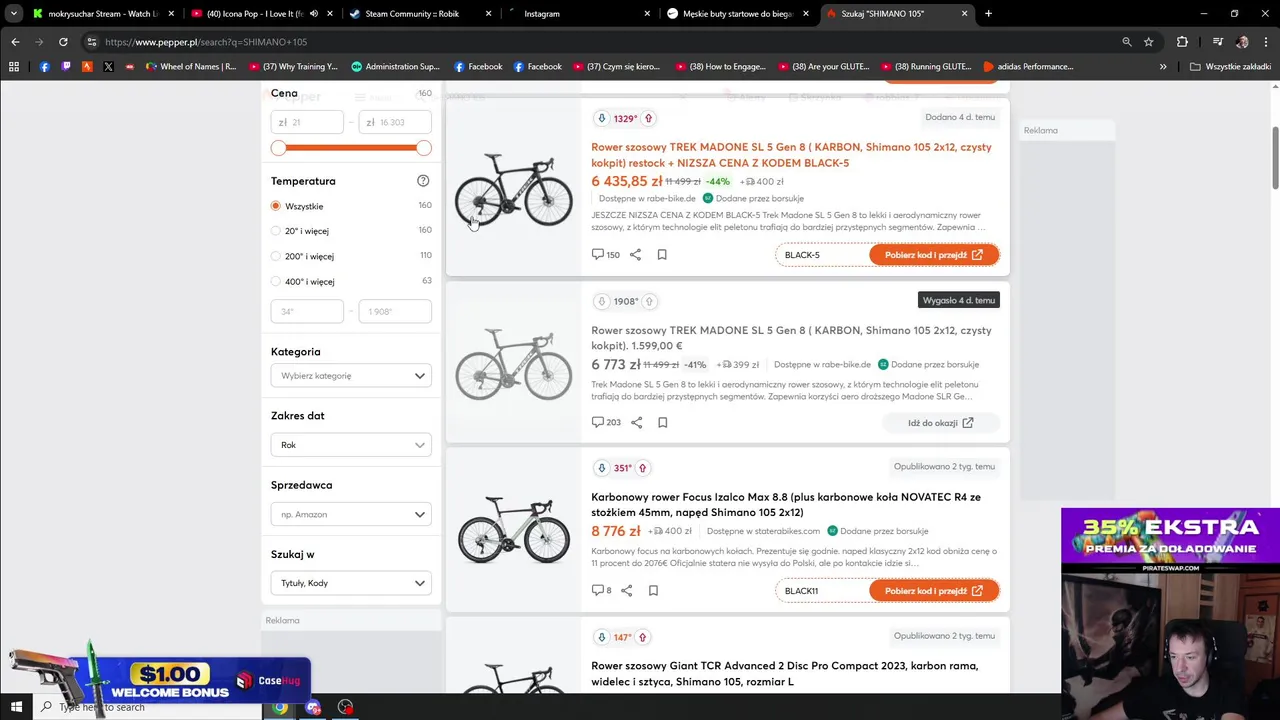Open the Giant TCR Advanced 2 deal title

(x=785, y=673)
